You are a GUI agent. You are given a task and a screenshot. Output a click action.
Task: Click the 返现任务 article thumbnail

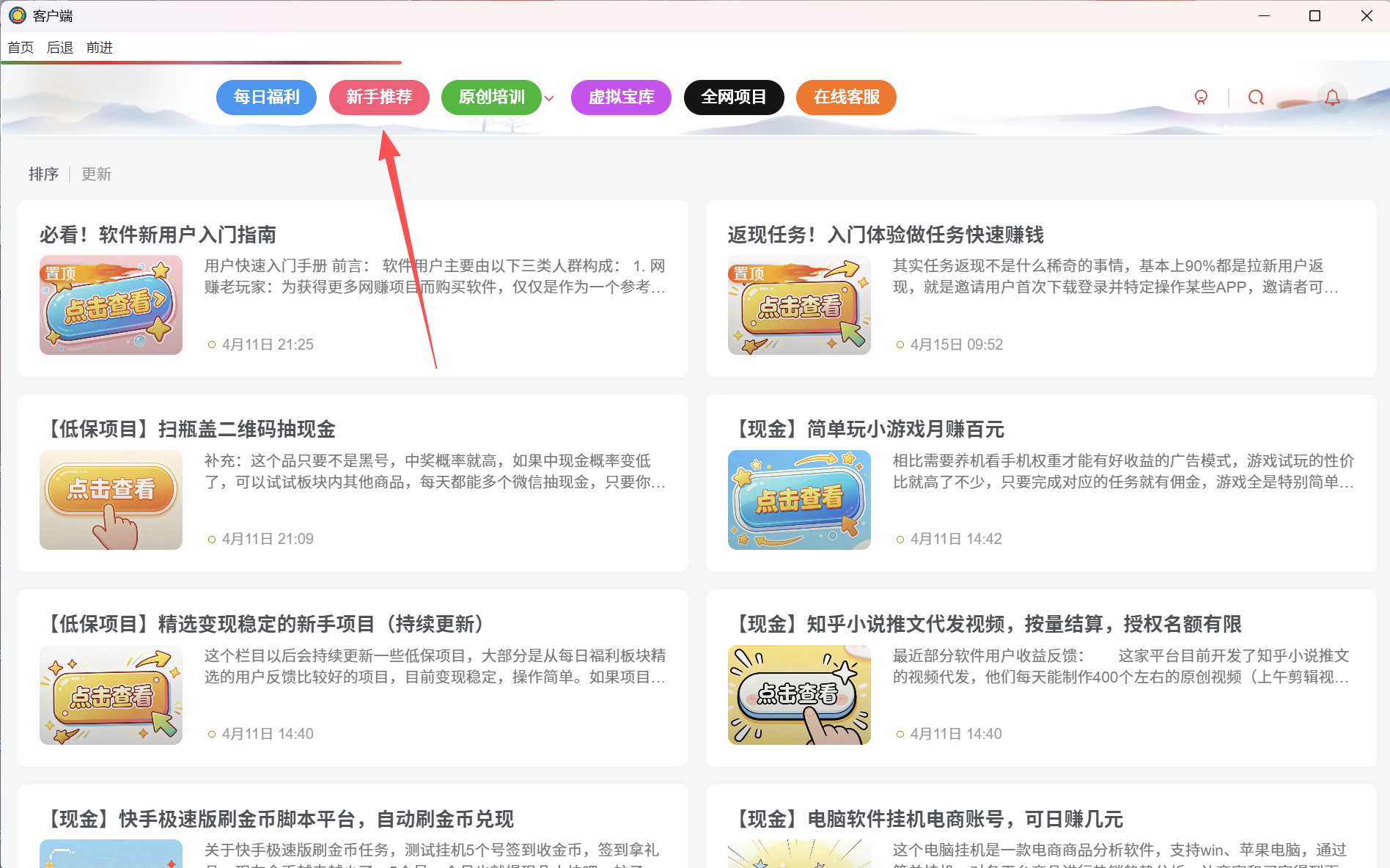[799, 305]
